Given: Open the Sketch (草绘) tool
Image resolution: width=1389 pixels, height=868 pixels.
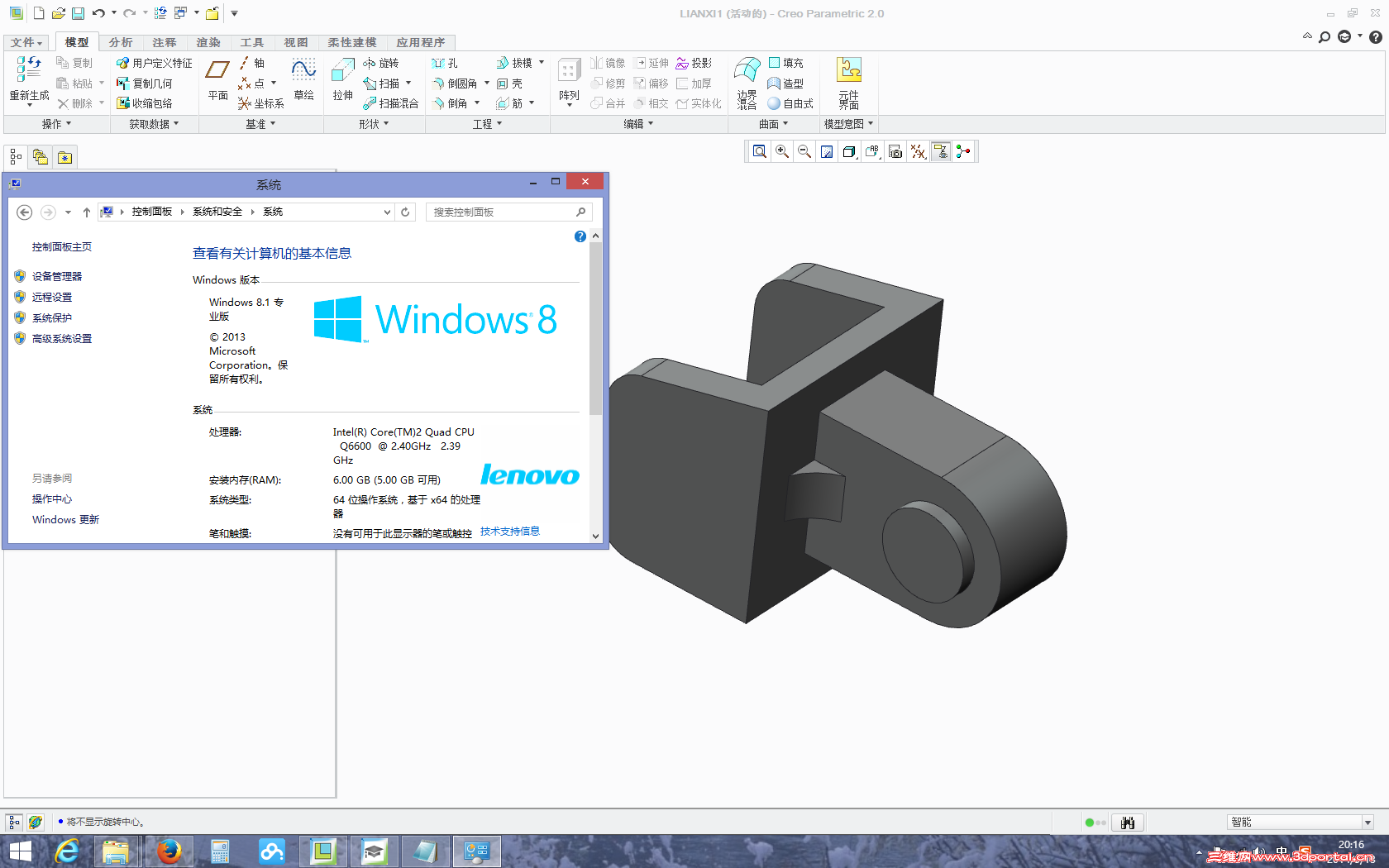Looking at the screenshot, I should 303,80.
